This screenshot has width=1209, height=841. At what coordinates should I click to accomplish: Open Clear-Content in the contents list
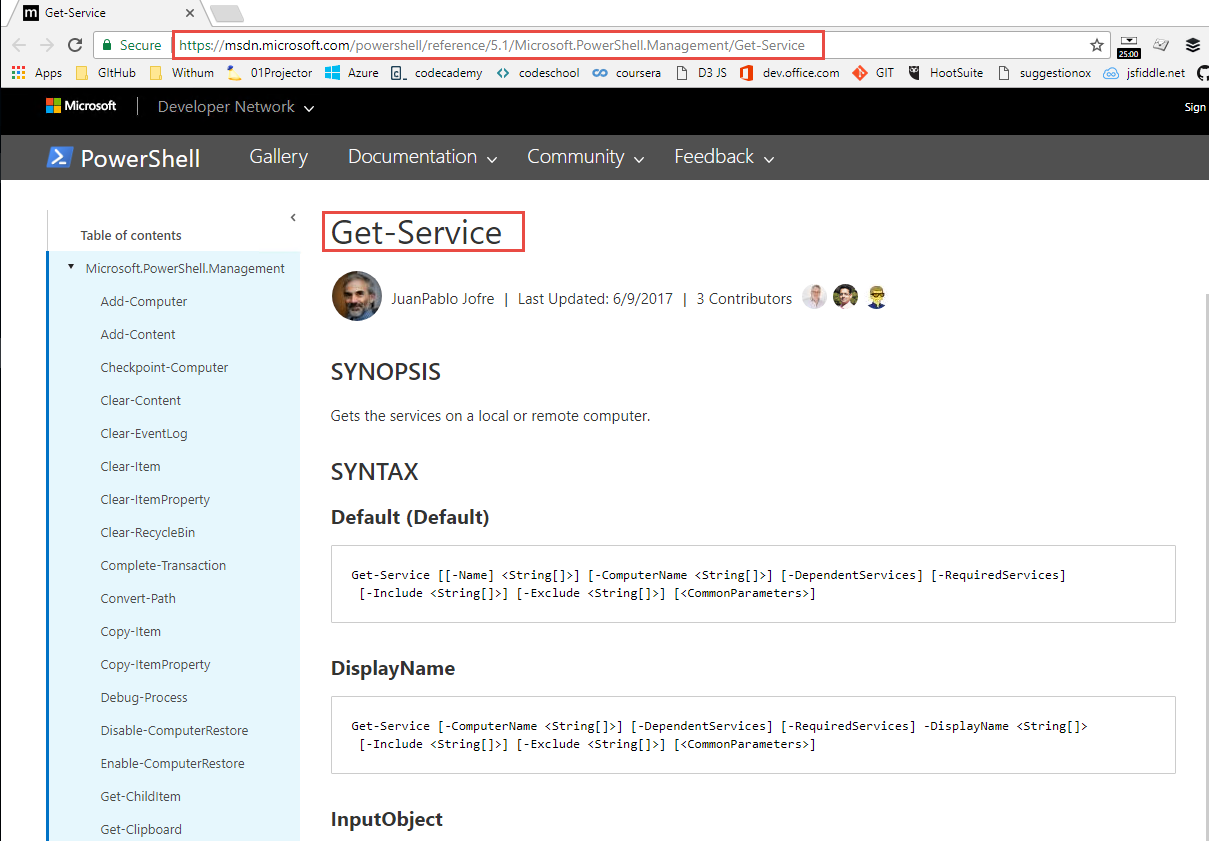pyautogui.click(x=141, y=400)
